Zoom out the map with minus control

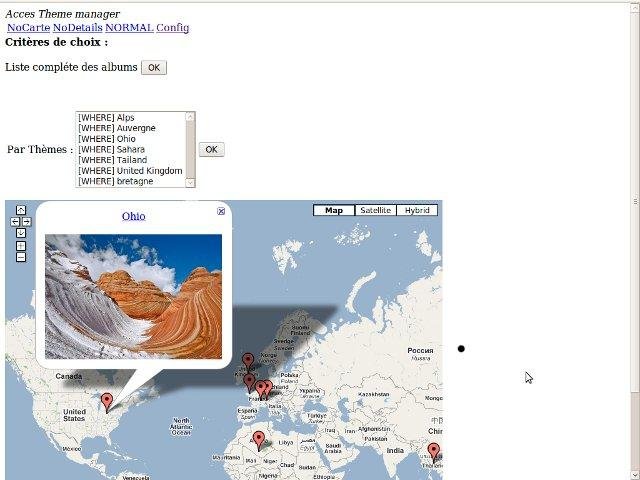[21, 257]
